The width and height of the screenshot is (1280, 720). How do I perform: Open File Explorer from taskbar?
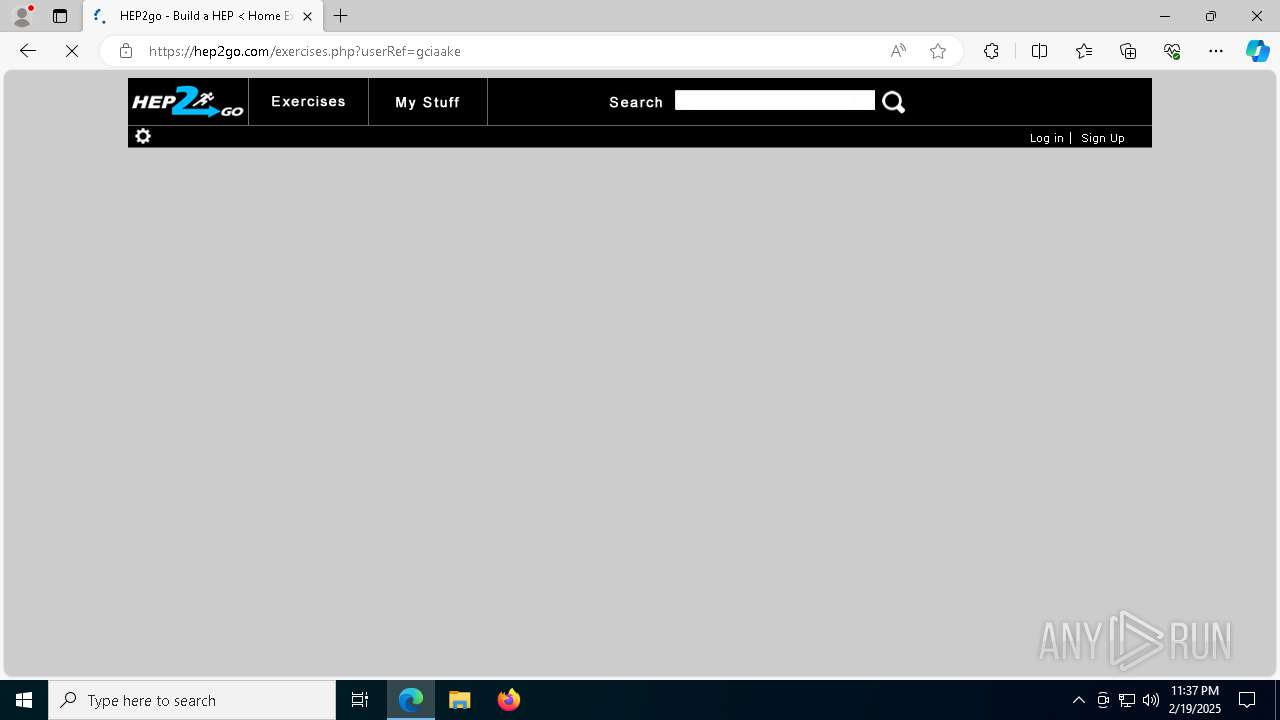click(x=460, y=700)
